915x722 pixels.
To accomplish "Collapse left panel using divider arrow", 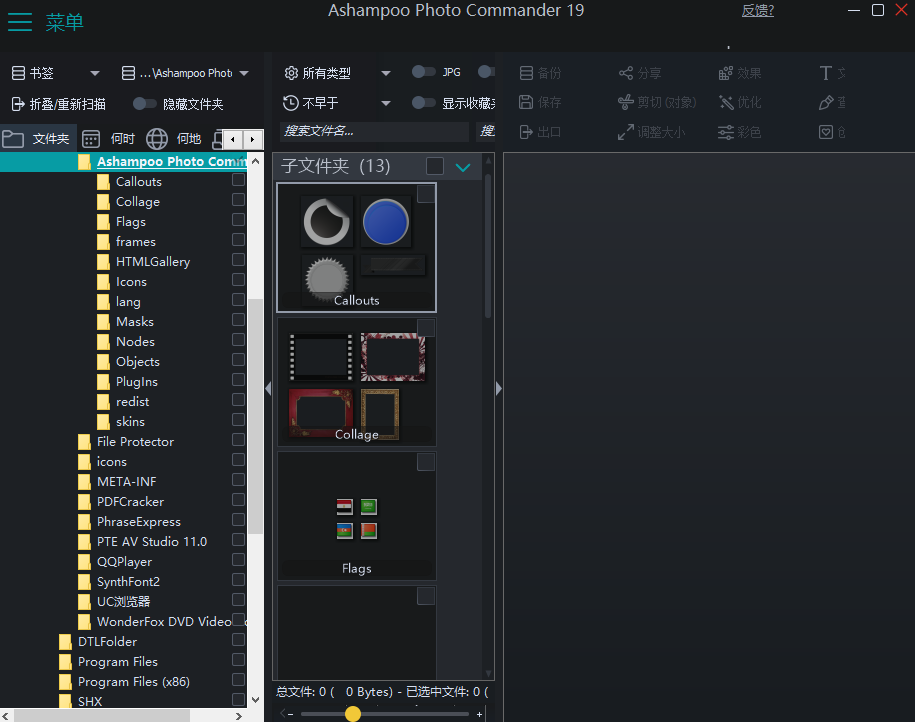I will click(268, 388).
